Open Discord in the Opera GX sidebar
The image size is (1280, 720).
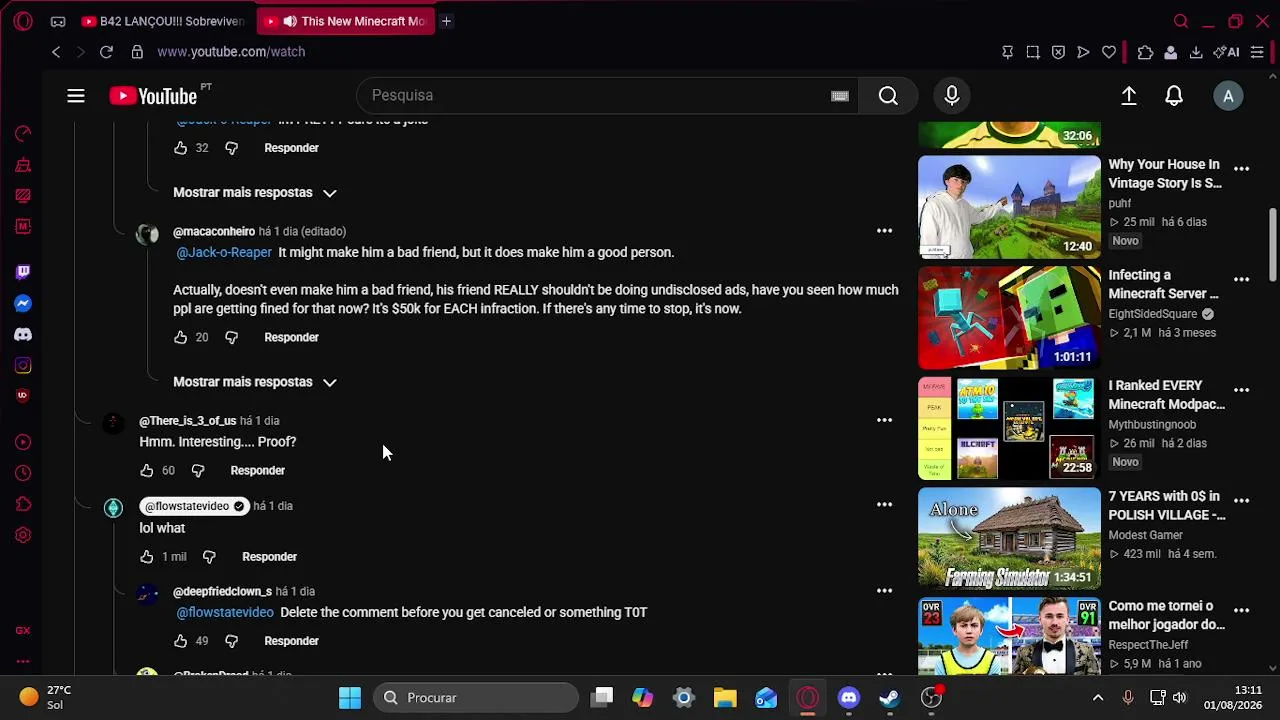(x=23, y=334)
